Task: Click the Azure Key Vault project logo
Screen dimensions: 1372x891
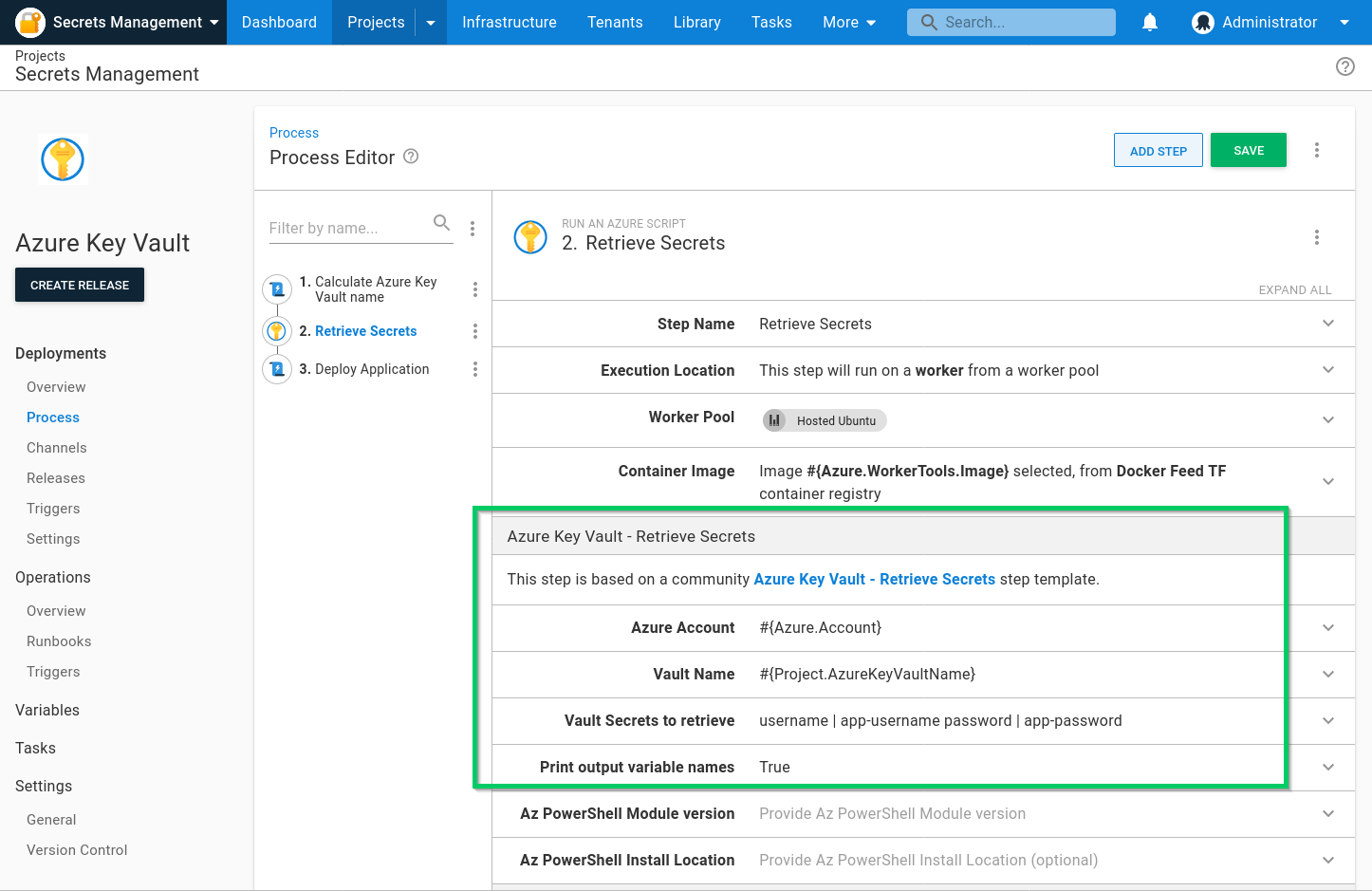Action: (63, 158)
